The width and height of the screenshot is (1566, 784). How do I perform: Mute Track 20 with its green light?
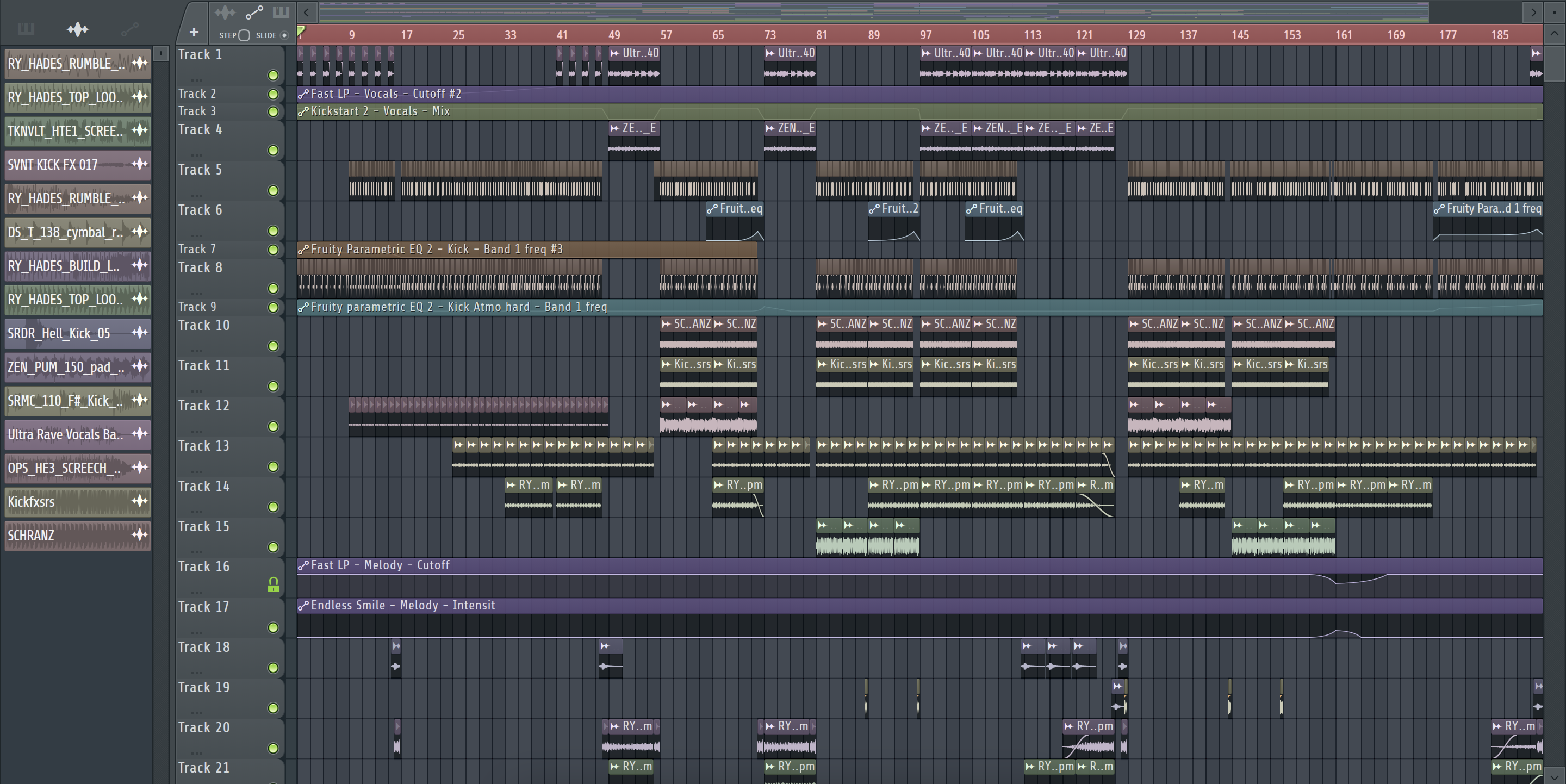coord(273,748)
